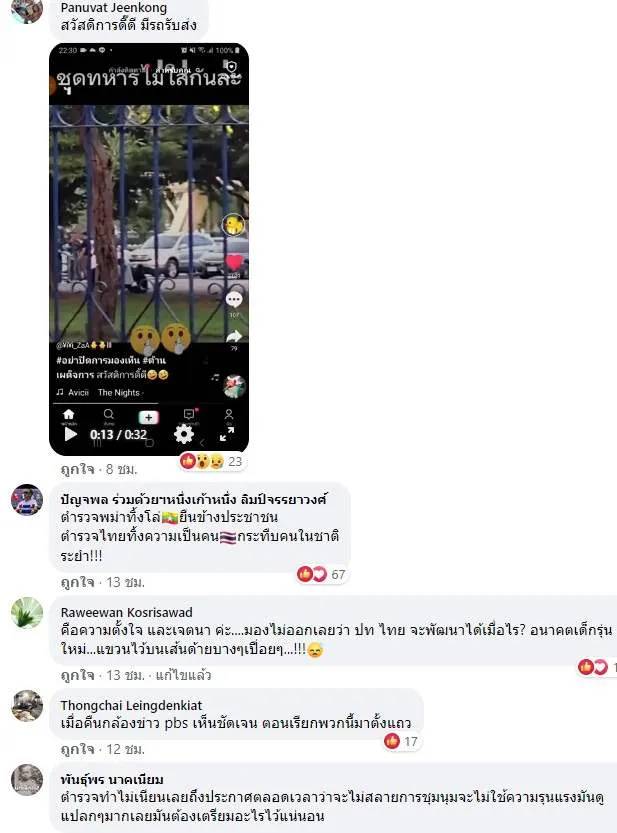The width and height of the screenshot is (617, 833).
Task: Tap the TikTok plus create button
Action: [148, 417]
